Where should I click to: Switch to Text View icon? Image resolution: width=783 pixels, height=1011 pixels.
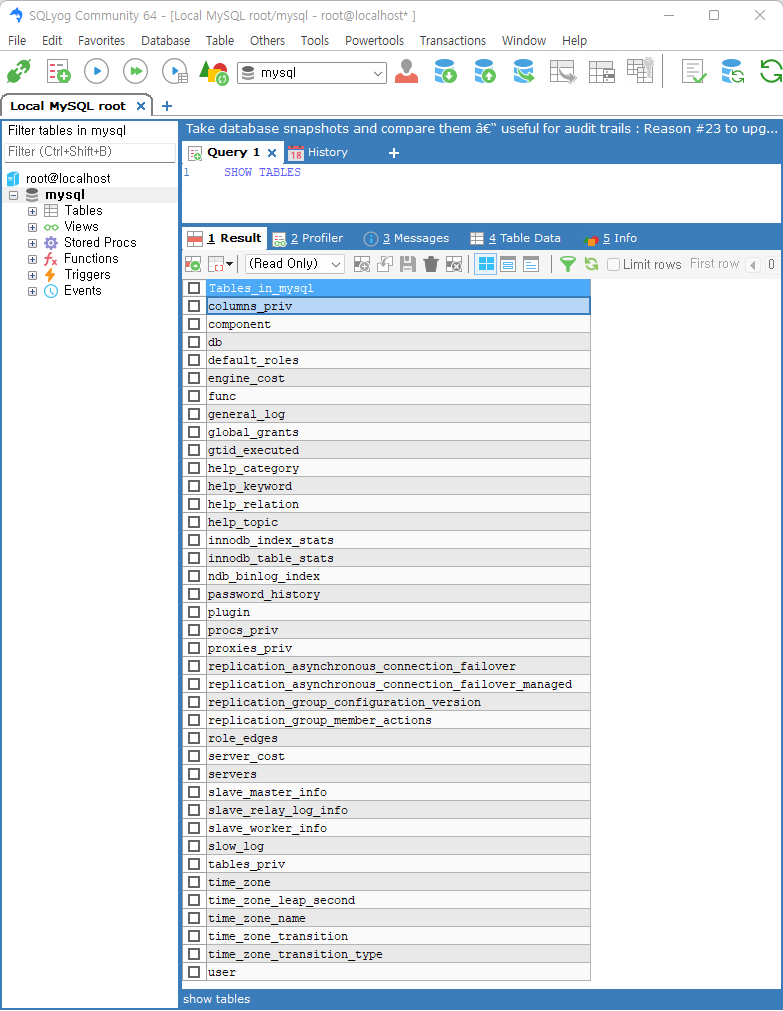(x=531, y=264)
